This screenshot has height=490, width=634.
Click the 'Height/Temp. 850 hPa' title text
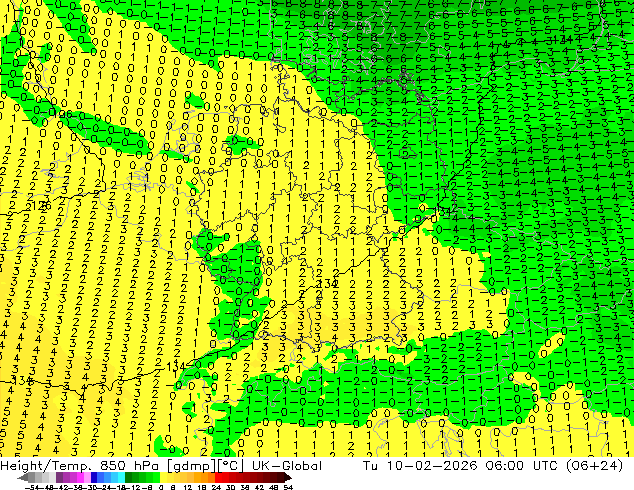click(80, 466)
